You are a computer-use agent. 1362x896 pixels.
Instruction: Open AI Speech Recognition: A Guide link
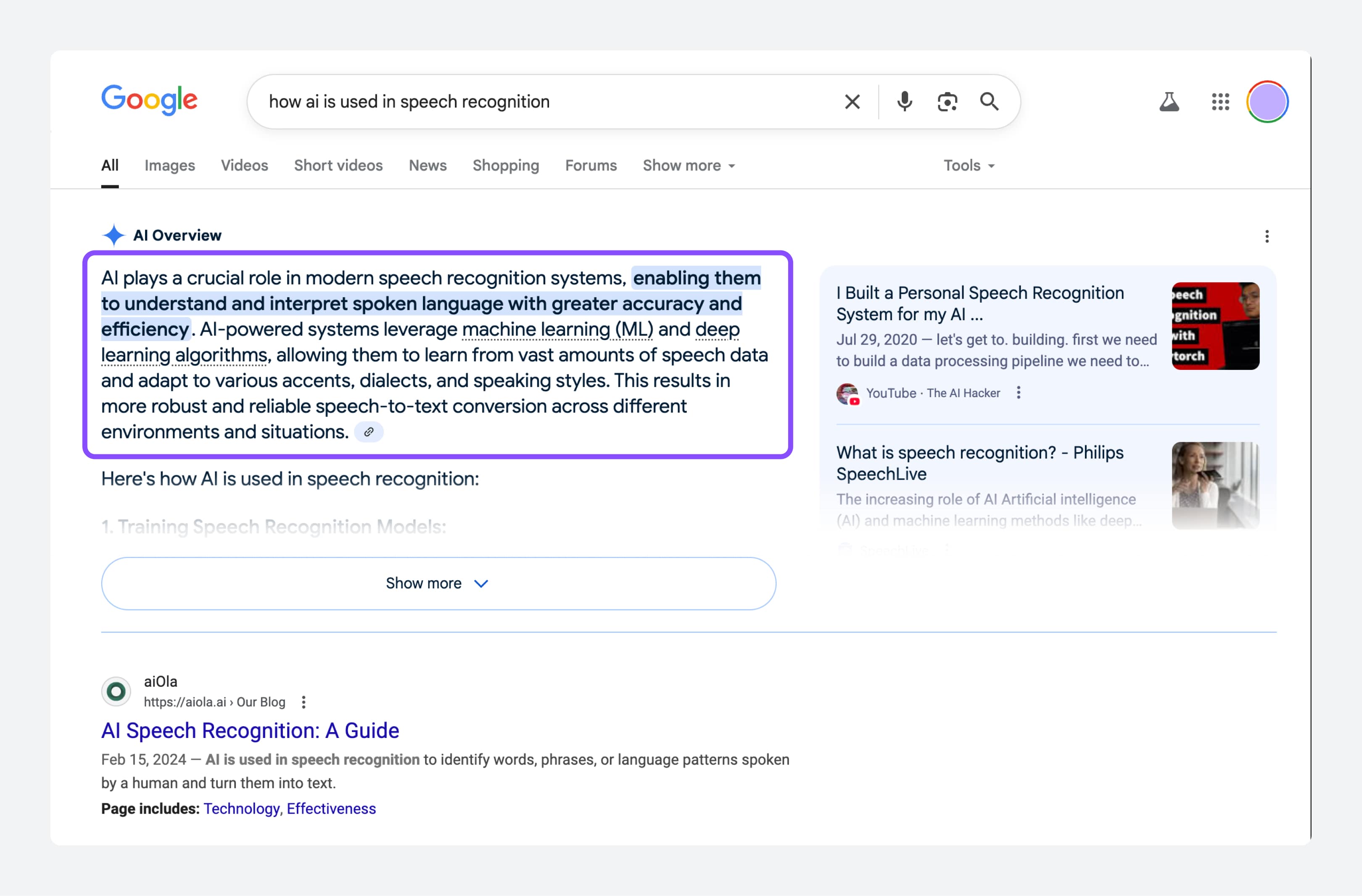tap(250, 731)
